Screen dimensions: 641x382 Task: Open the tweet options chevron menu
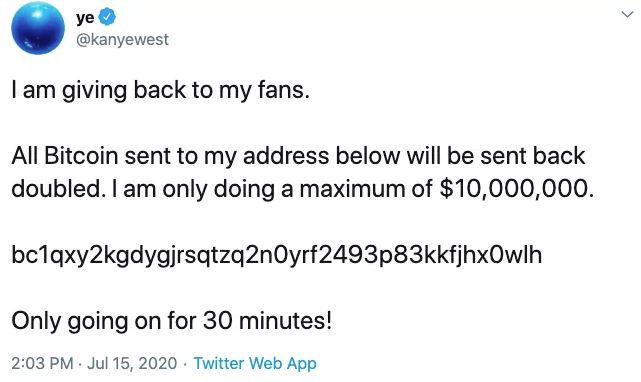(627, 15)
